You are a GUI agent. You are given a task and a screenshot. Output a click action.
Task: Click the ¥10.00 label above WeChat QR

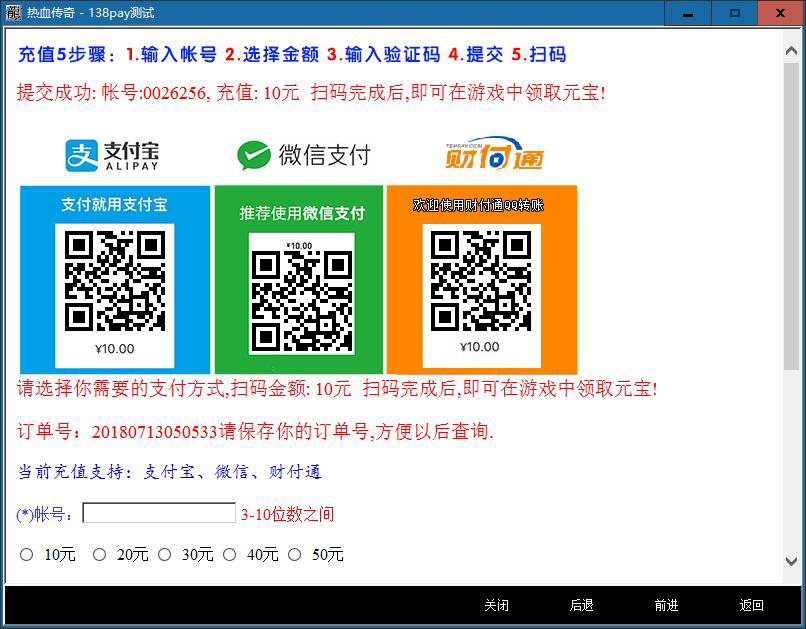pyautogui.click(x=299, y=246)
